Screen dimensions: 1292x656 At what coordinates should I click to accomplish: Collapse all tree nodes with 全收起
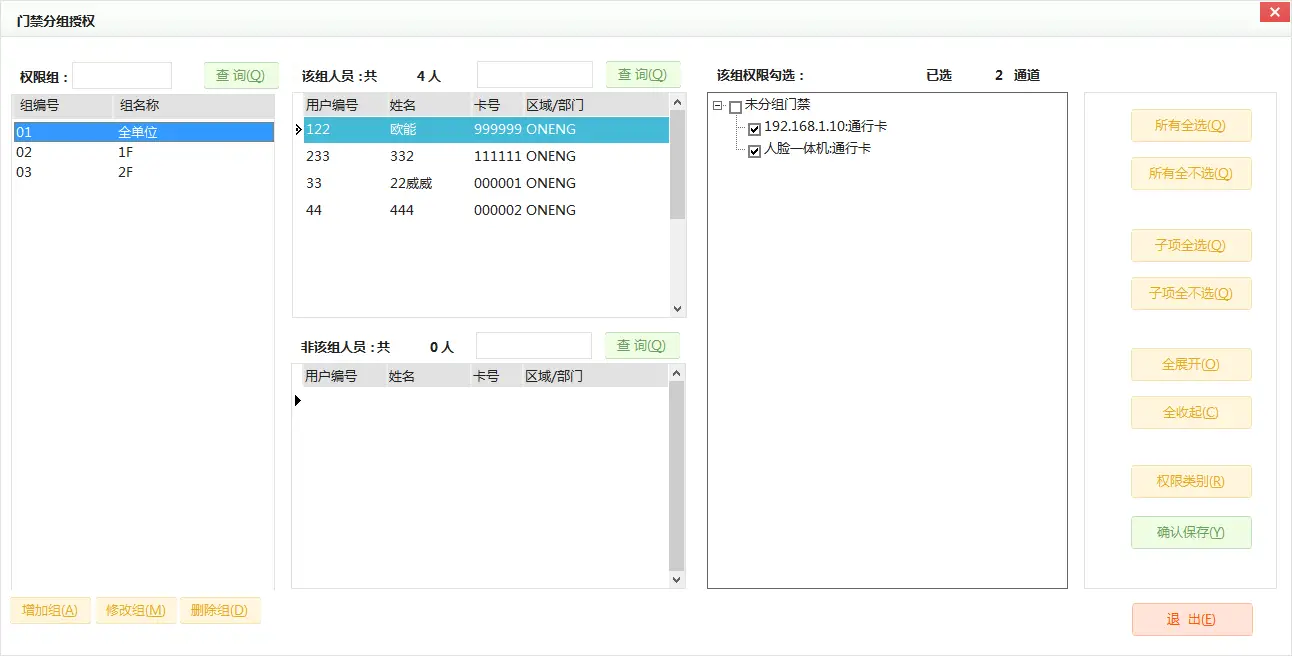pos(1191,412)
